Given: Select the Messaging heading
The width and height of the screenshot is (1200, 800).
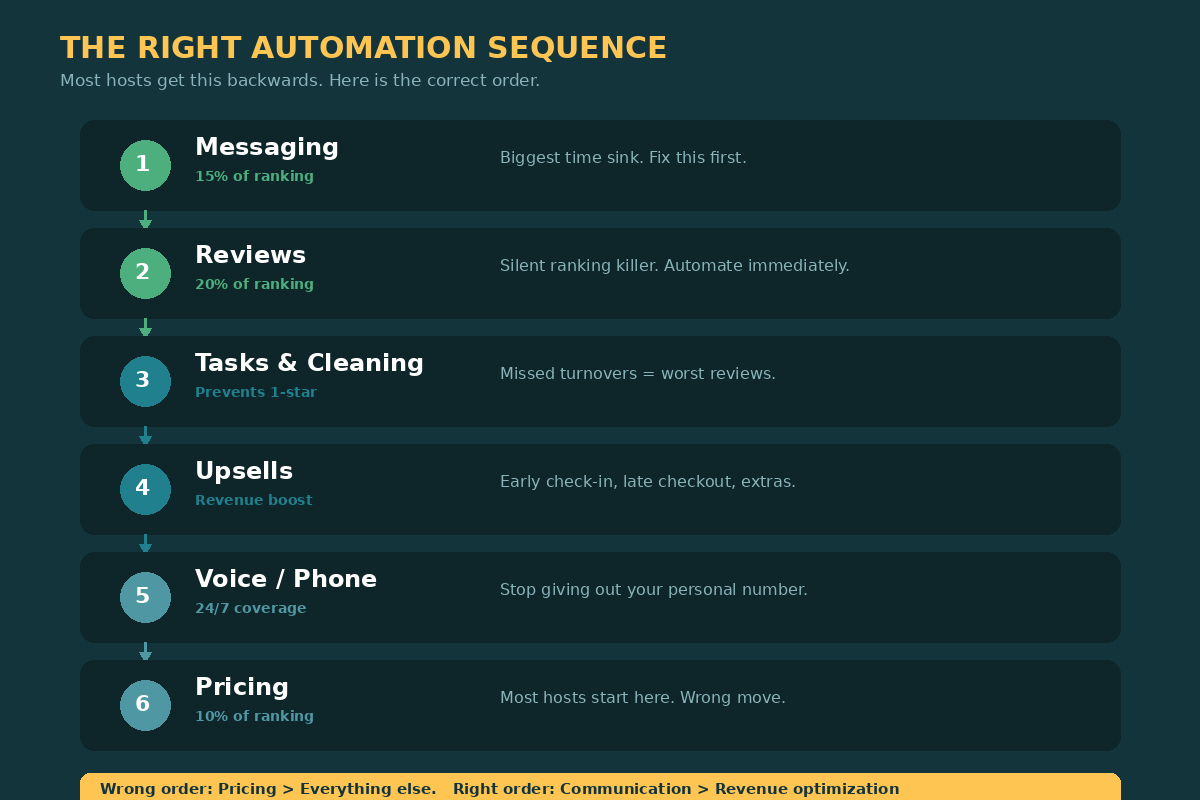Looking at the screenshot, I should click(267, 148).
